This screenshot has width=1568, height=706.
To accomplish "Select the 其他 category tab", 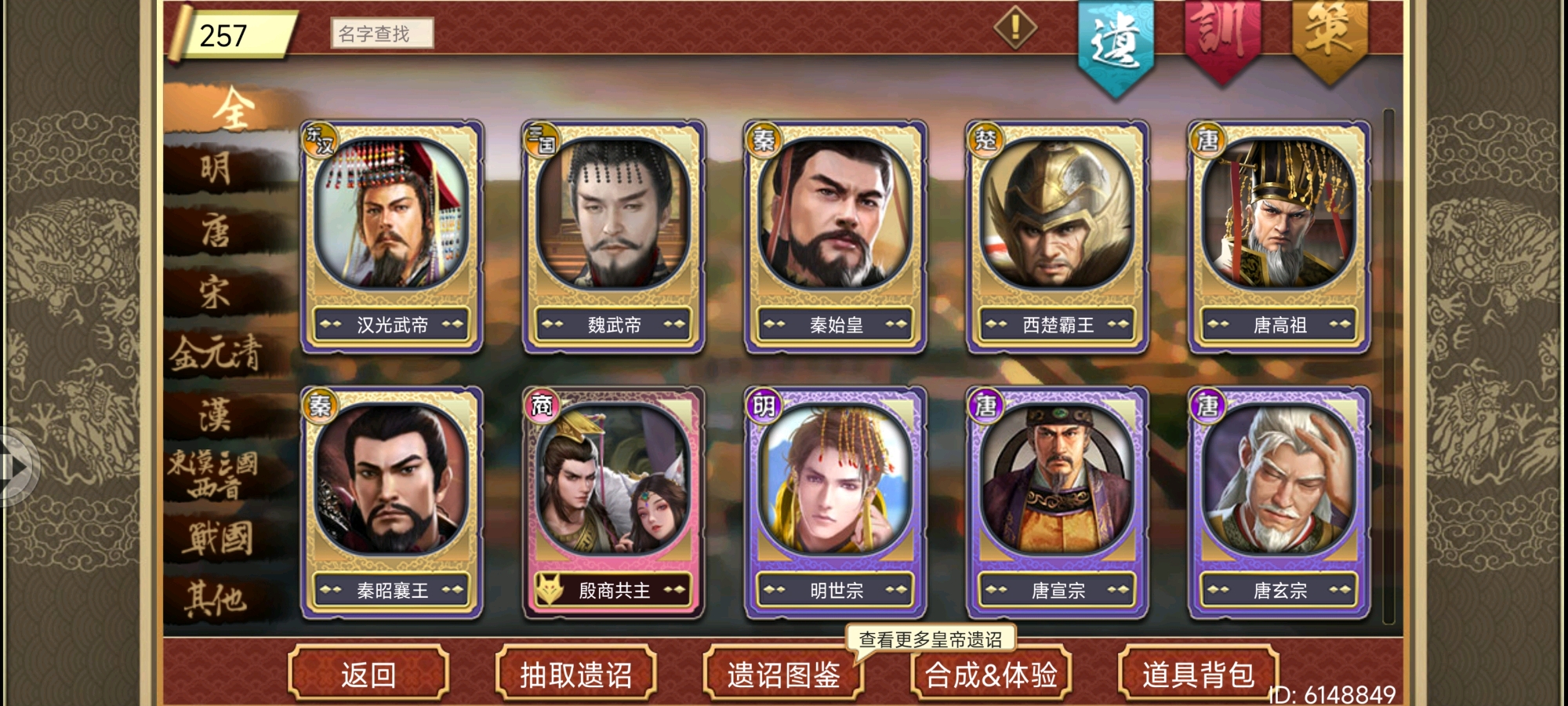I will [x=216, y=599].
